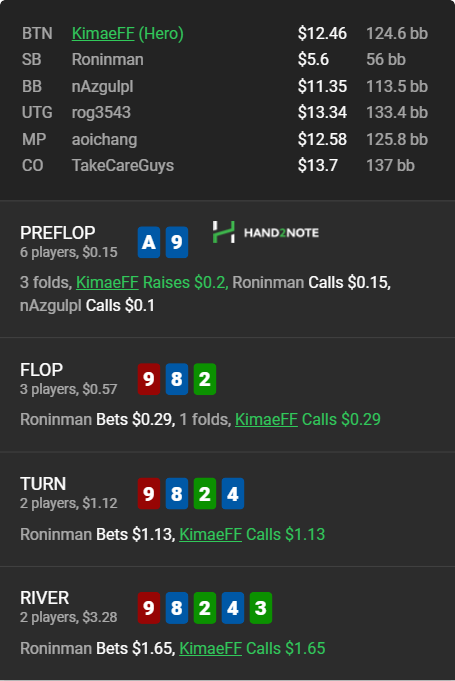Image resolution: width=455 pixels, height=681 pixels.
Task: Click the green 2 card in turn row
Action: (204, 493)
